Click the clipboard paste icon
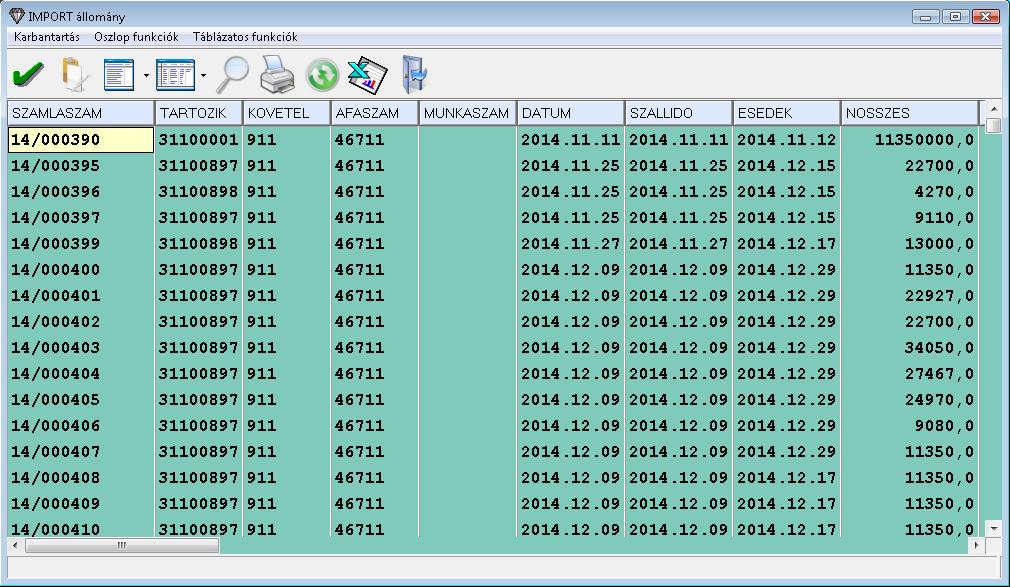 click(x=74, y=74)
